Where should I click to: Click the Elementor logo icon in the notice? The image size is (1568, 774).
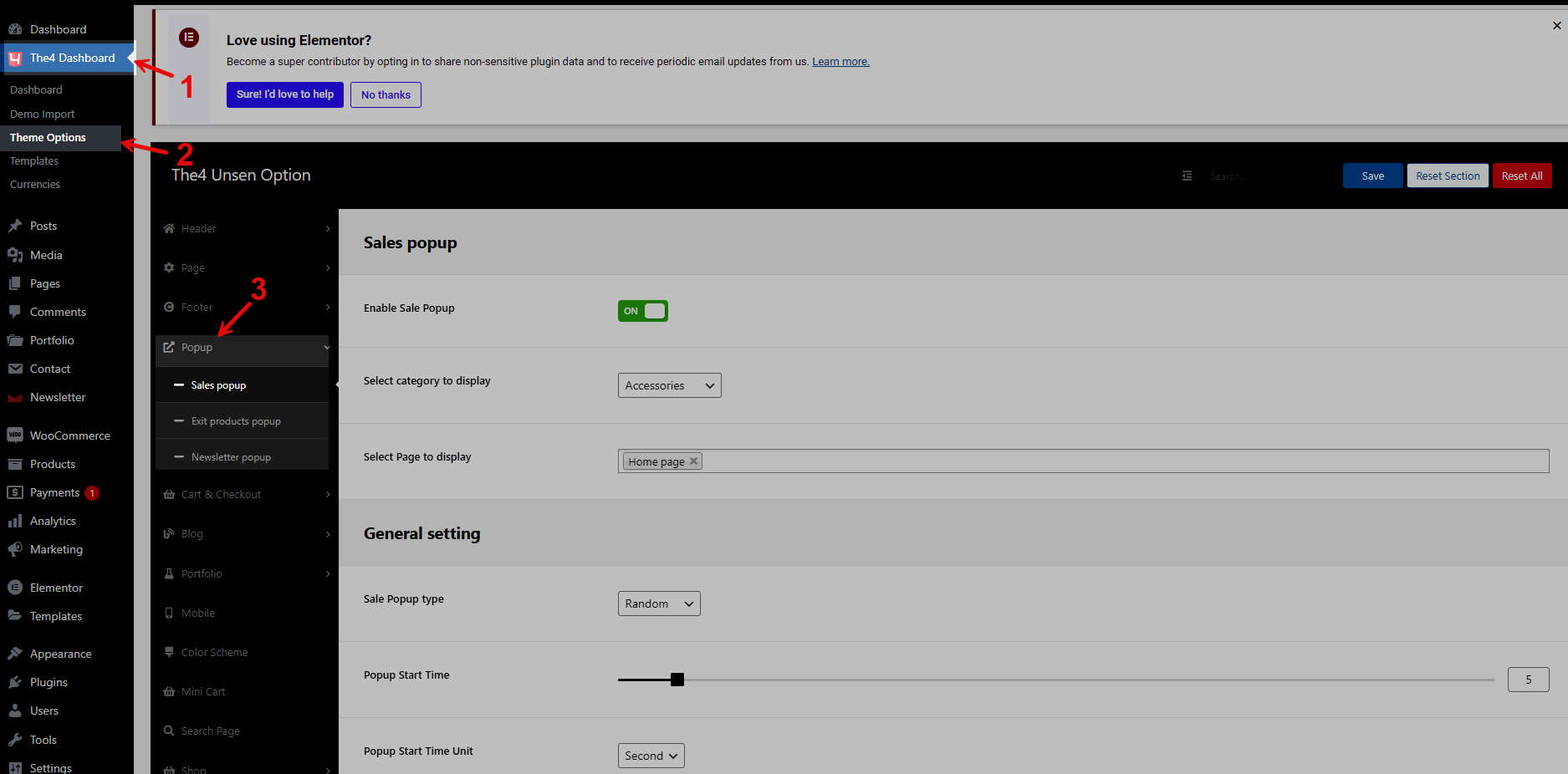tap(189, 38)
